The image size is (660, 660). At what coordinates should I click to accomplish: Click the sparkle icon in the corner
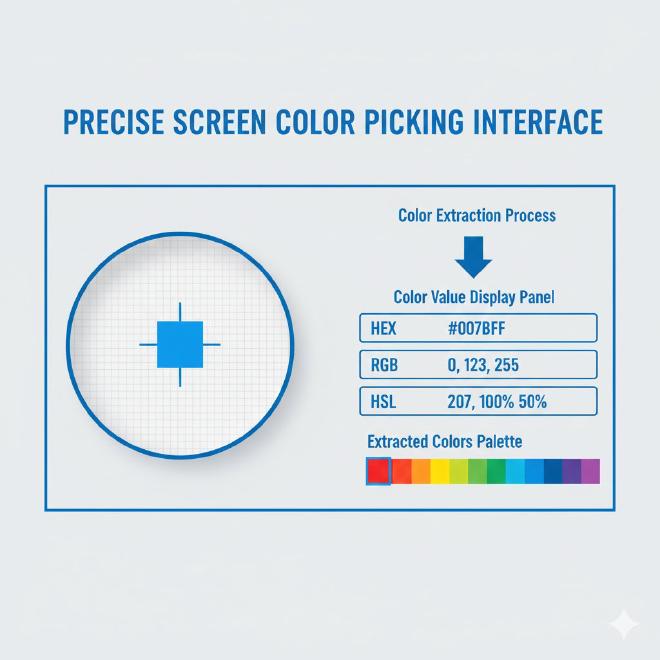(626, 625)
